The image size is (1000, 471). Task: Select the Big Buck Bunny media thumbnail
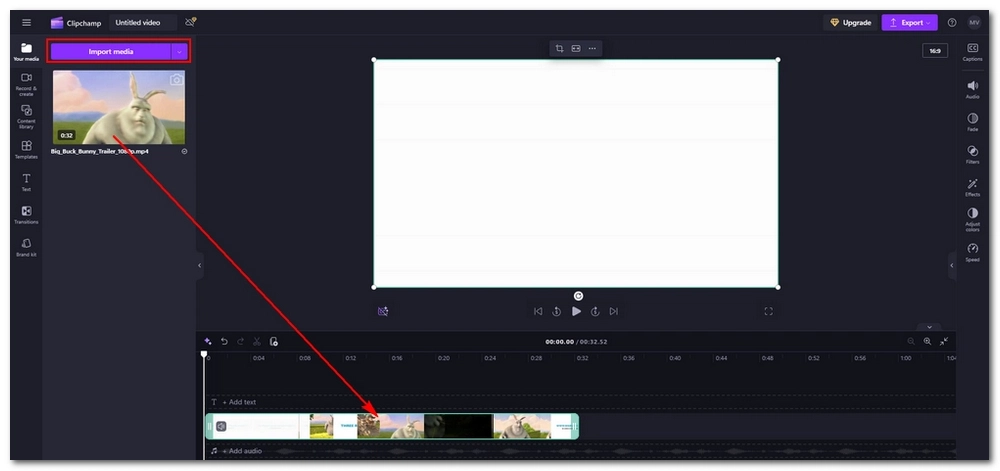click(x=119, y=107)
